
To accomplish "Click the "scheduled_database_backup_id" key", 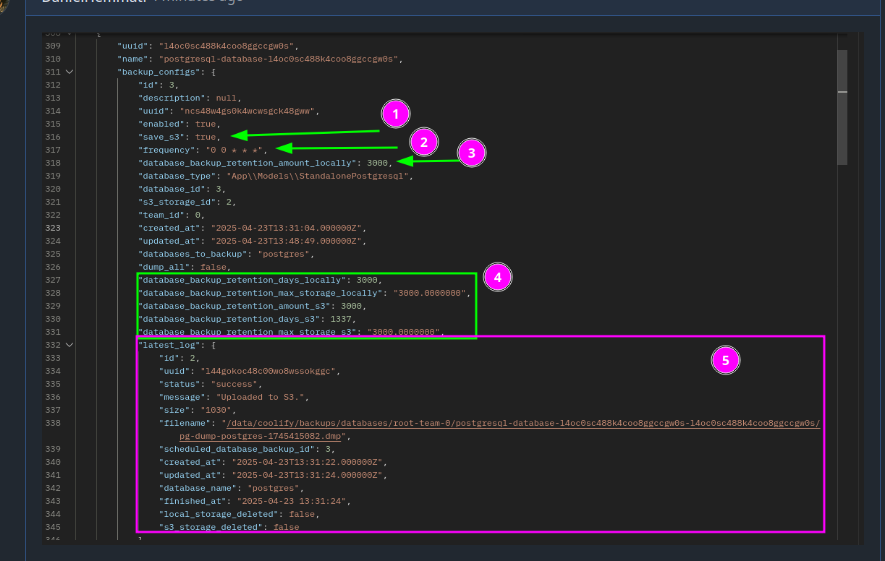I will coord(236,449).
